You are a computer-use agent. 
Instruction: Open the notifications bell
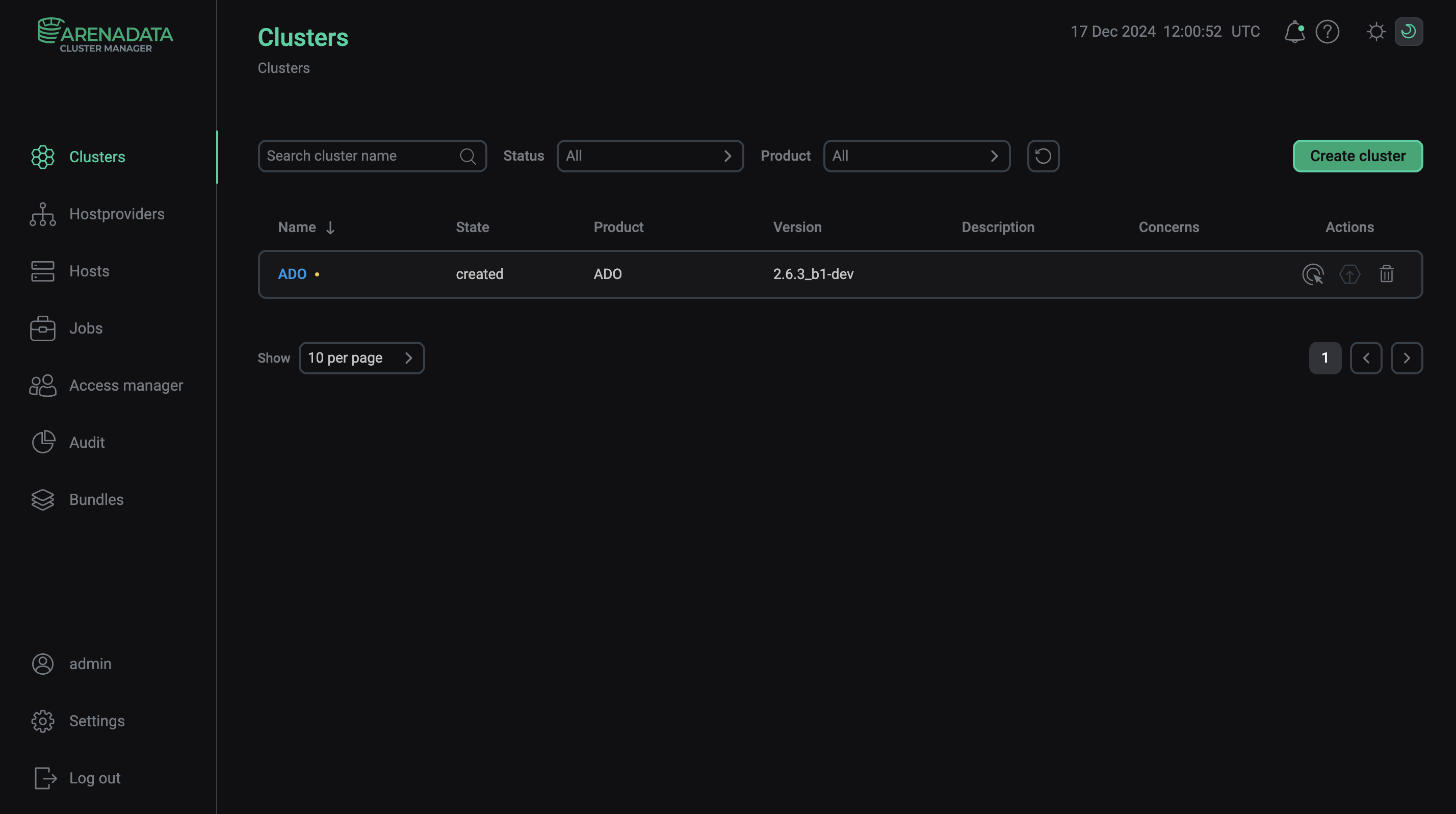pyautogui.click(x=1295, y=32)
